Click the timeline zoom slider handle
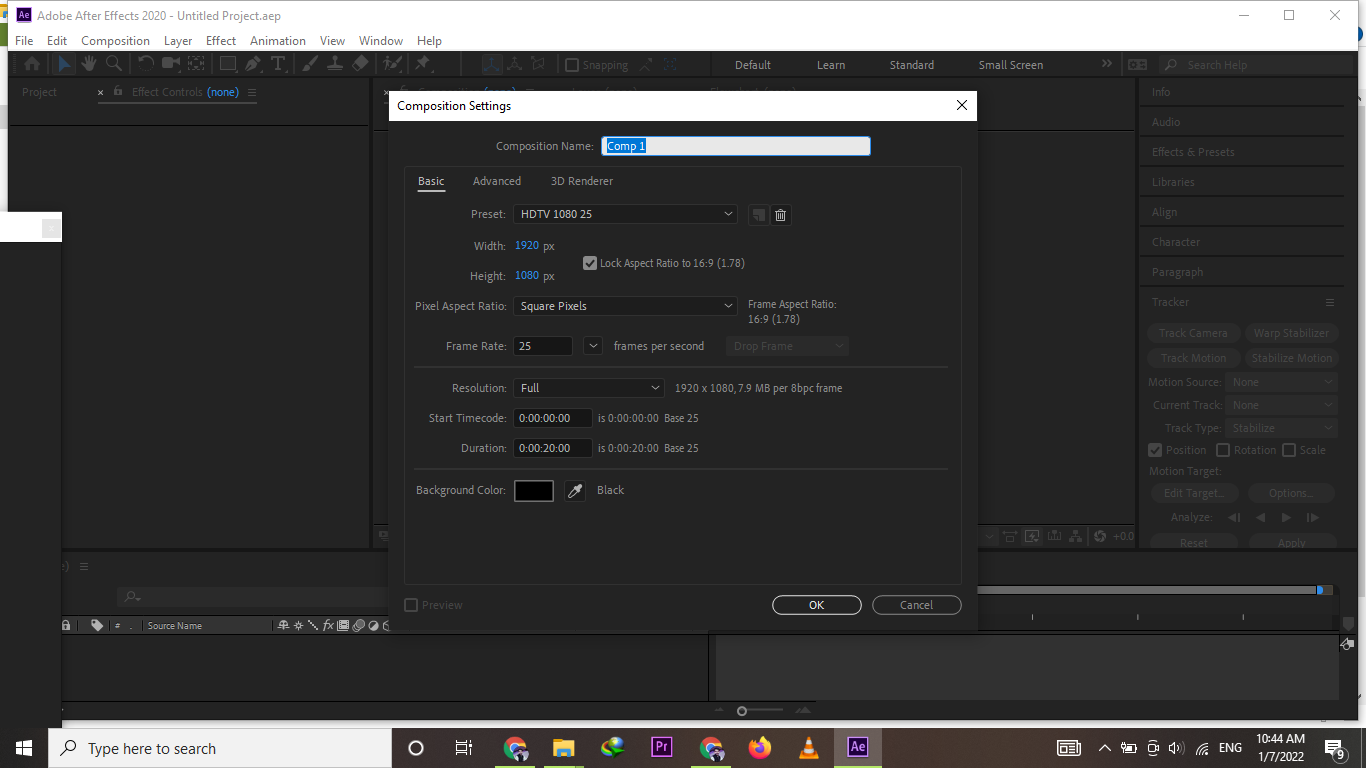1366x768 pixels. (742, 711)
